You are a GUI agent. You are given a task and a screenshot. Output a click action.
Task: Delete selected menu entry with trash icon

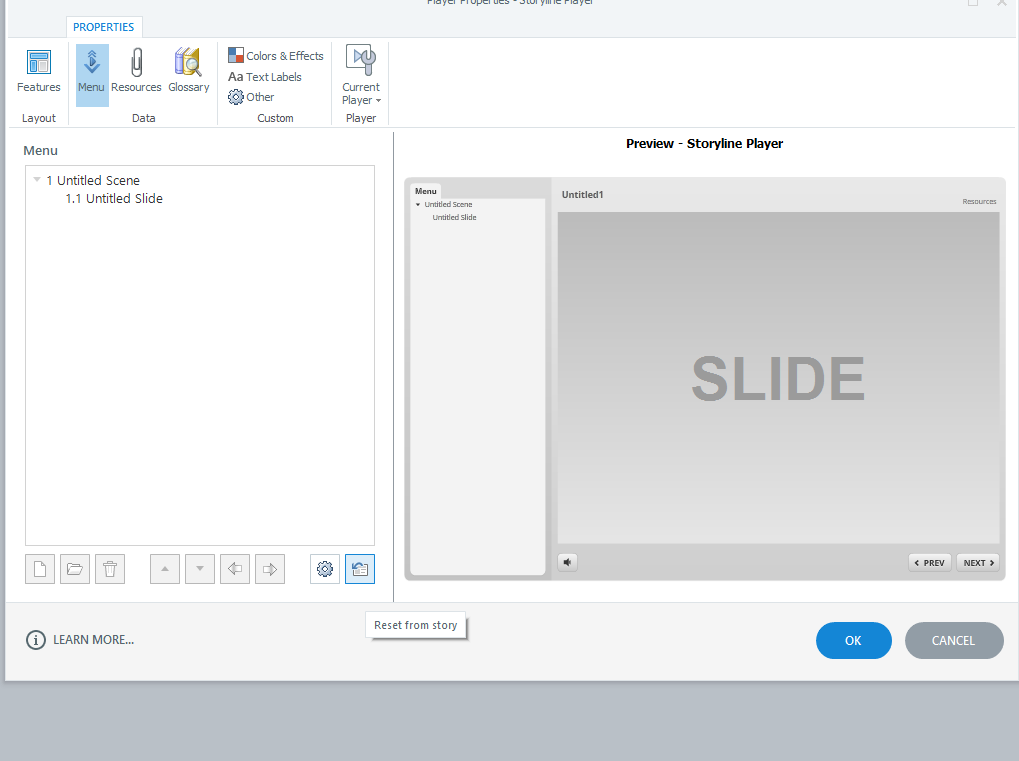(110, 568)
